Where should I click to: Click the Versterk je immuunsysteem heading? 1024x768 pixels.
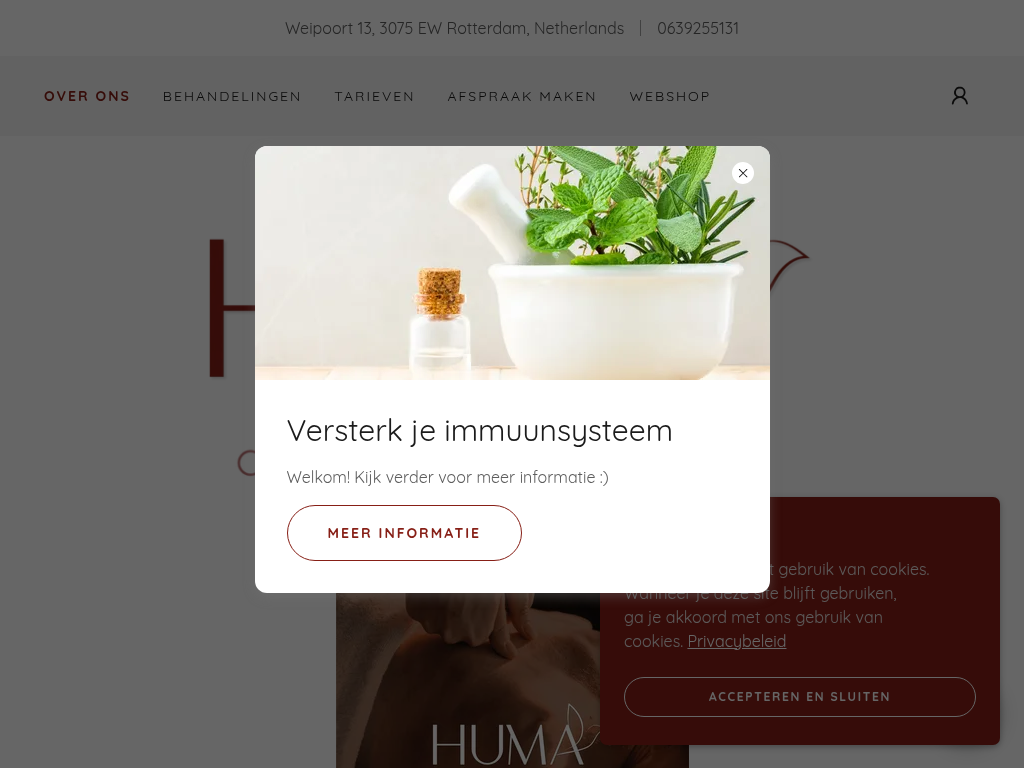[479, 431]
